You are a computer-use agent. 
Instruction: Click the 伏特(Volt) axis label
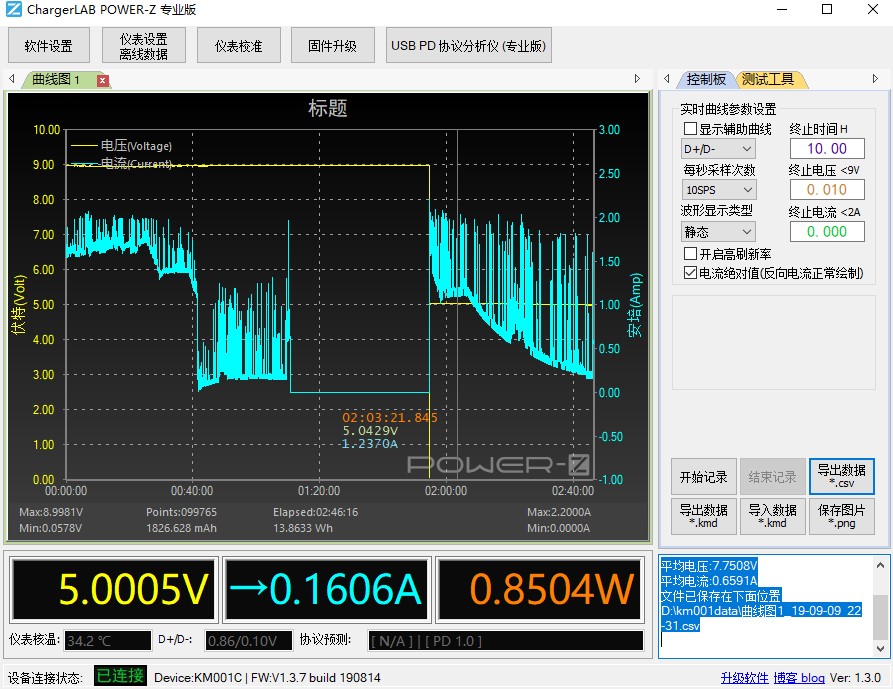click(x=19, y=304)
